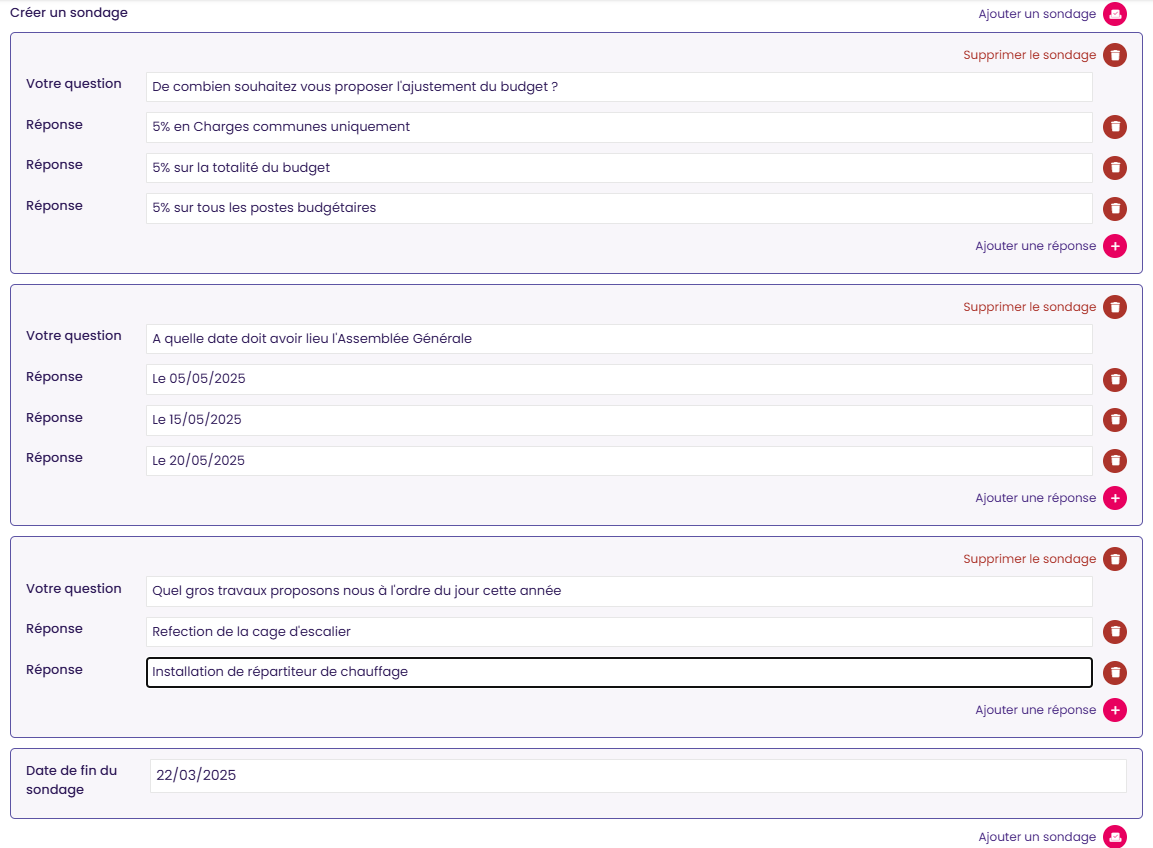The width and height of the screenshot is (1153, 848).
Task: Click the plus icon to add an answer to the budget survey
Action: [x=1115, y=246]
